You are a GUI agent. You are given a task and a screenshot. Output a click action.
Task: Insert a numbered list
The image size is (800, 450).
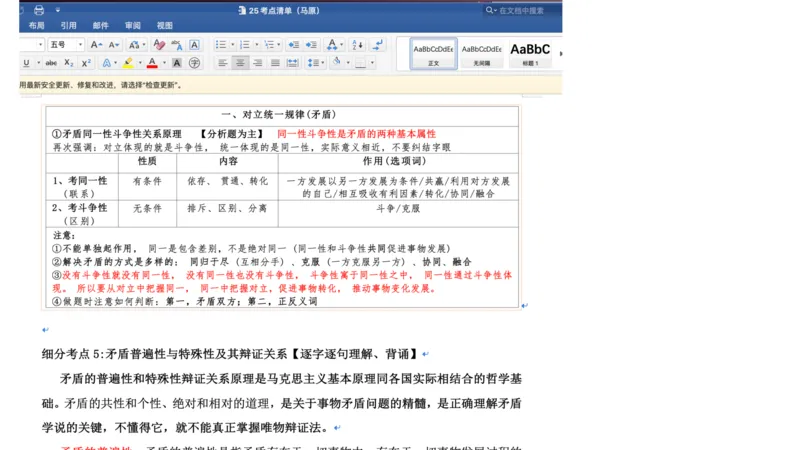(245, 45)
